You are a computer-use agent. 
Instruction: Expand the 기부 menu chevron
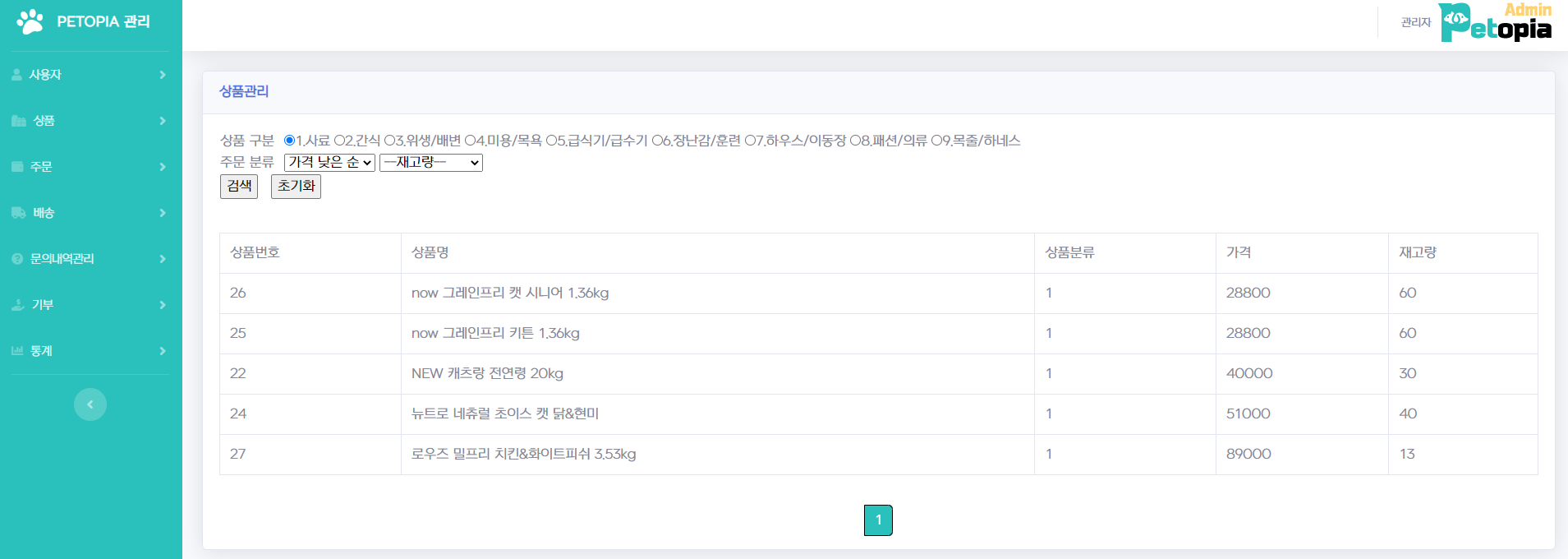tap(163, 305)
